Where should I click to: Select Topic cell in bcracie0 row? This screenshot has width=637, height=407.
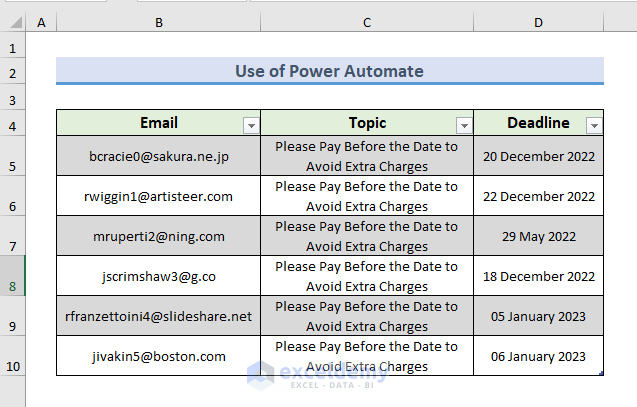367,156
